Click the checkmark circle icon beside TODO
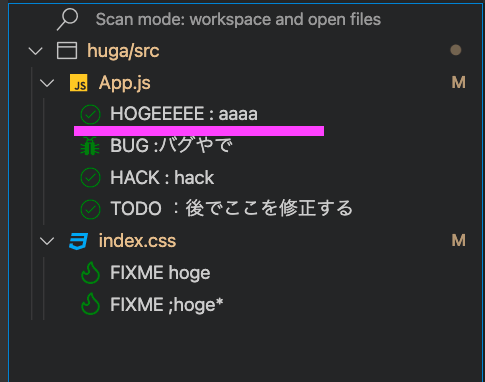The width and height of the screenshot is (485, 382). (x=90, y=209)
